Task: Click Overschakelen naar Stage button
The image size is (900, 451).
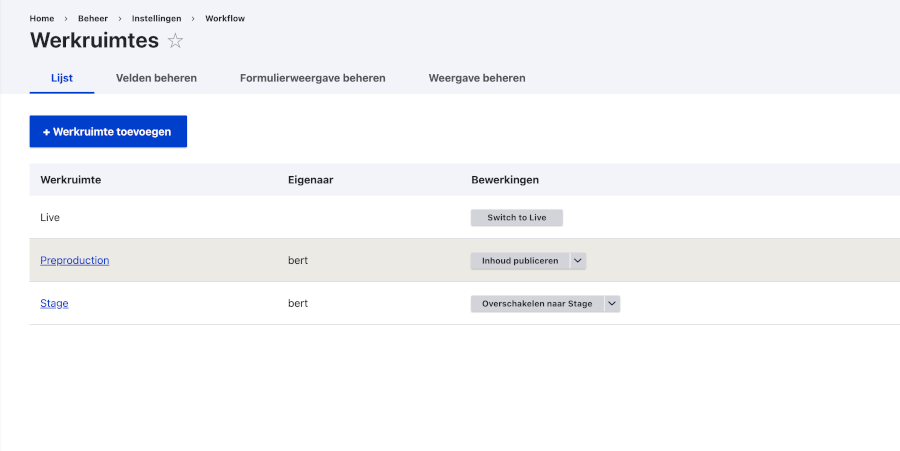Action: pos(537,304)
